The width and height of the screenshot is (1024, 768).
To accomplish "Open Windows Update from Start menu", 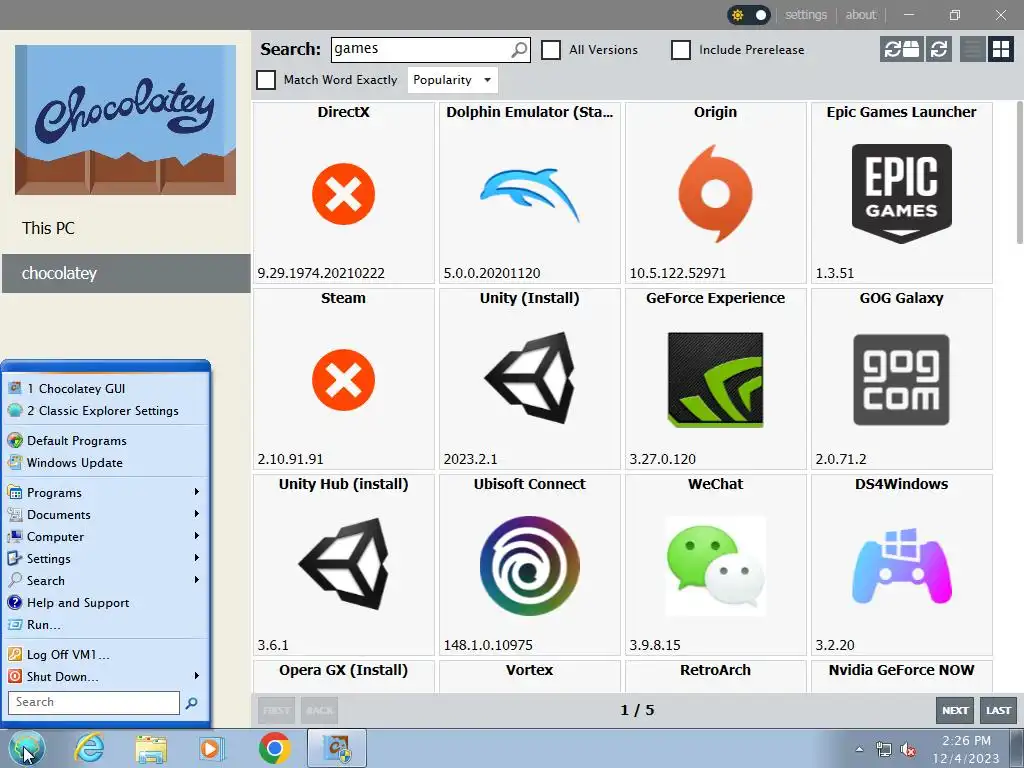I will click(105, 462).
